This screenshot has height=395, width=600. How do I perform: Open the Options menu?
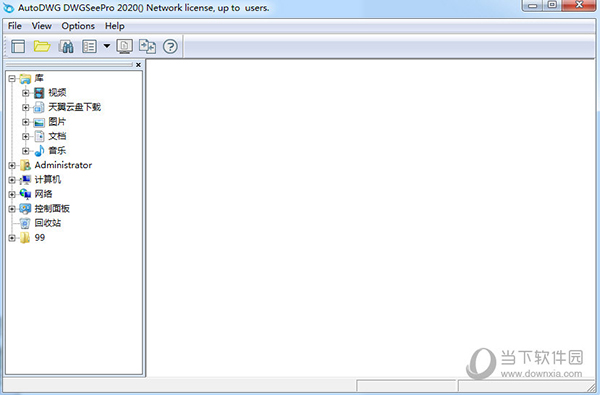[x=78, y=26]
